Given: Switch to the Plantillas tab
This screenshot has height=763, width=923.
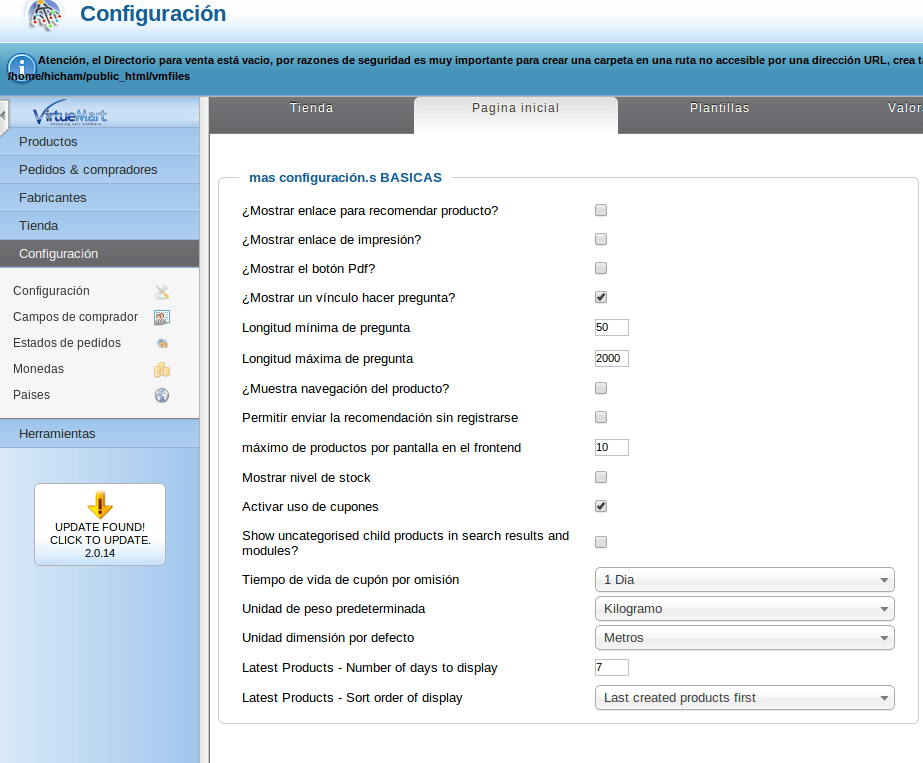Looking at the screenshot, I should click(x=719, y=115).
